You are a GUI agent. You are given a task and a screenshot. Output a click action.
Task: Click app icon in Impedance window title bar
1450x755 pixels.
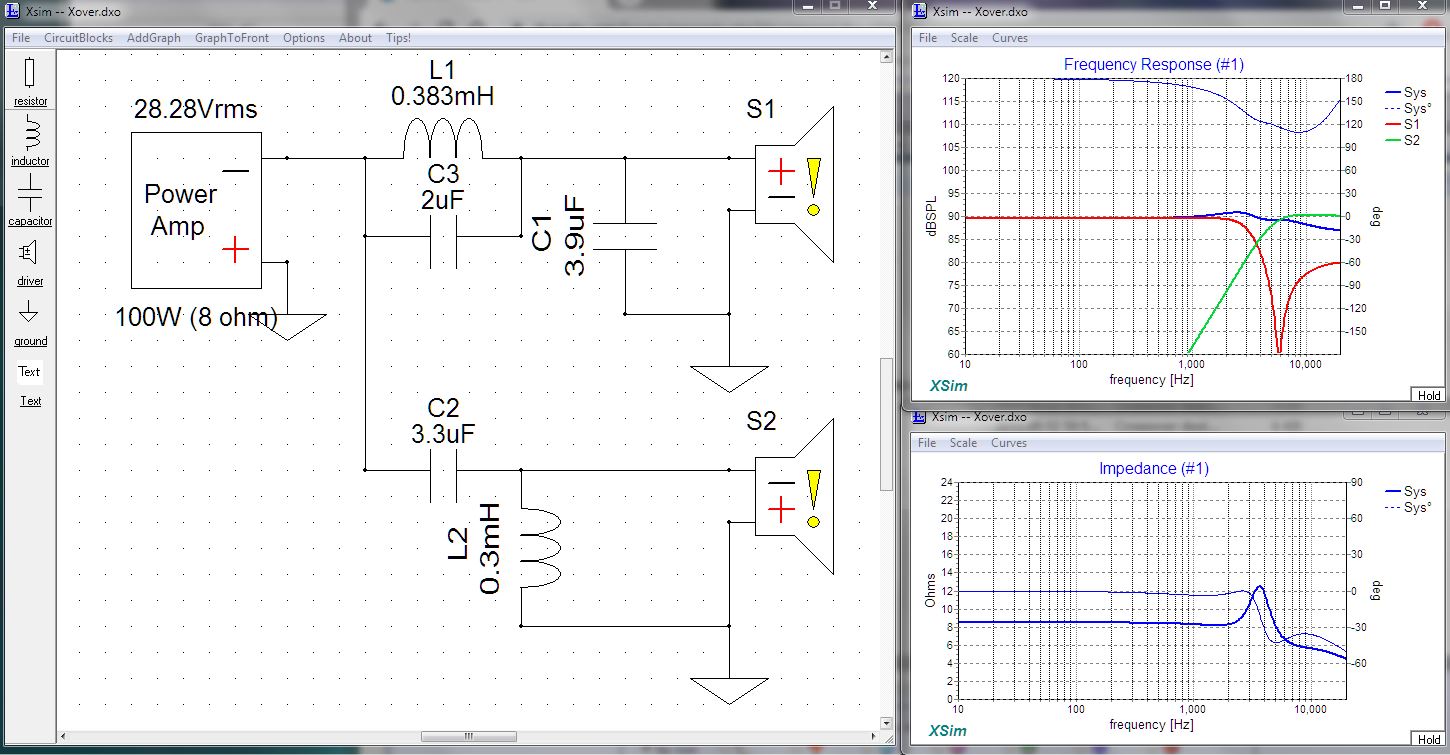click(x=920, y=417)
